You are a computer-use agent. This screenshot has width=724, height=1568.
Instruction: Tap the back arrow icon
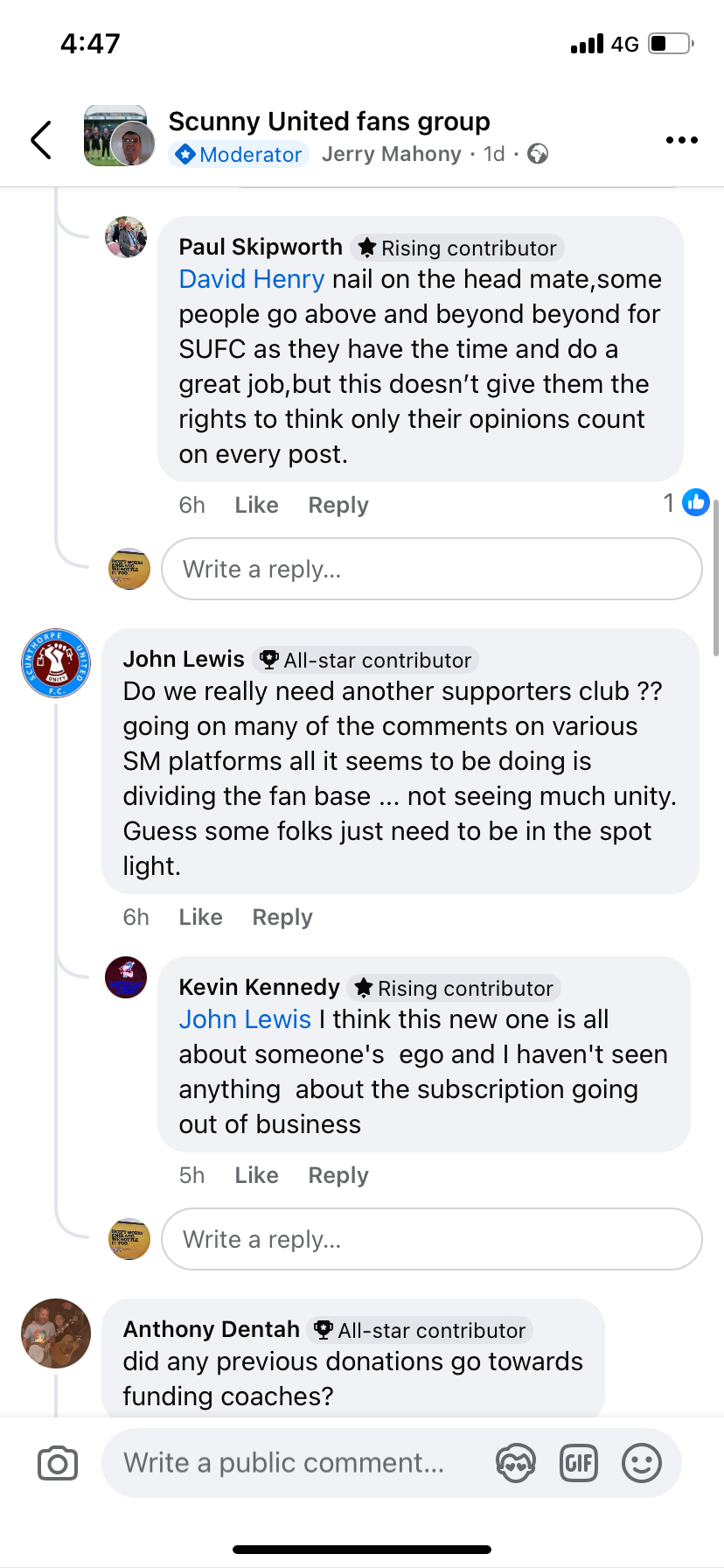[x=41, y=140]
